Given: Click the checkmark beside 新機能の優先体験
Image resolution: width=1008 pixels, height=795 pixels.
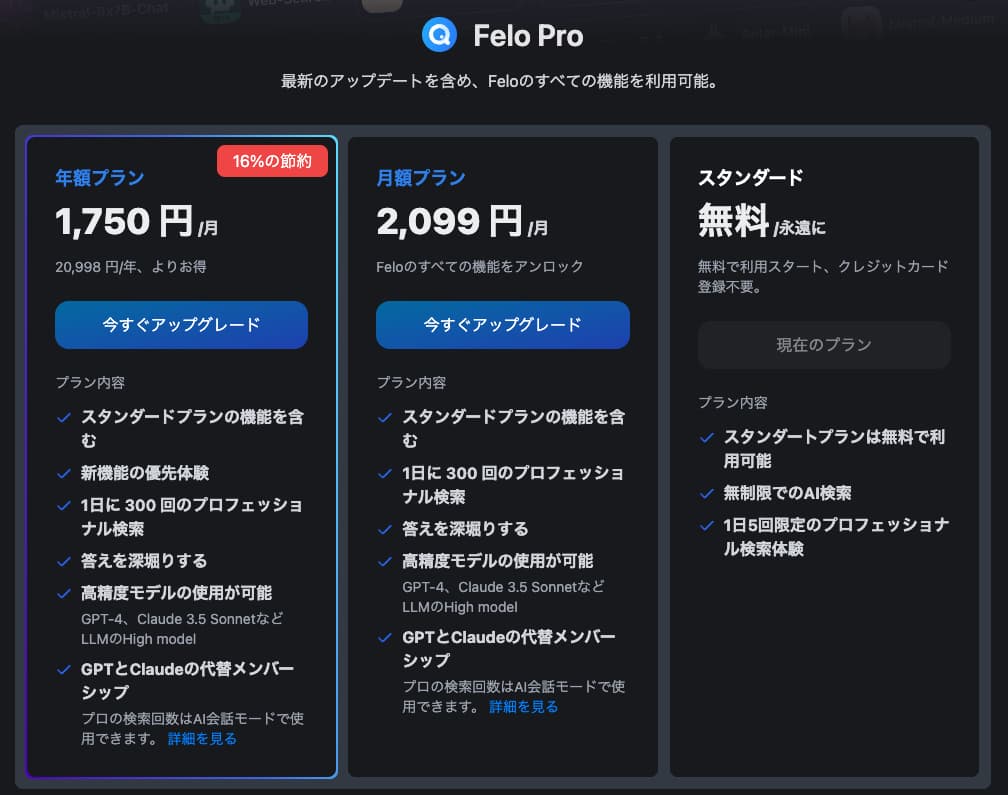Looking at the screenshot, I should pos(64,473).
